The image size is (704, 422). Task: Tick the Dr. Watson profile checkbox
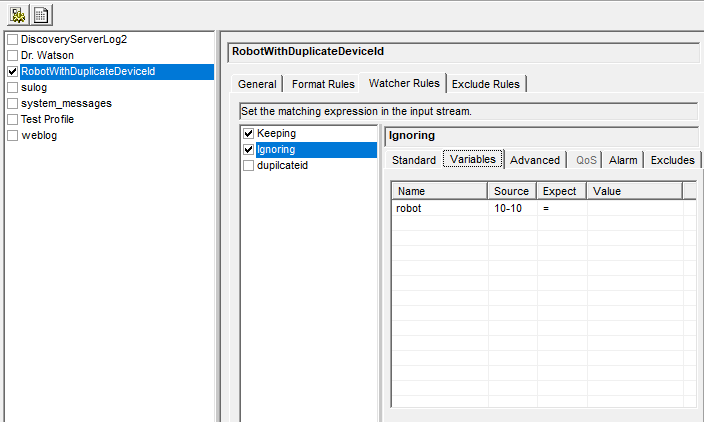point(12,55)
